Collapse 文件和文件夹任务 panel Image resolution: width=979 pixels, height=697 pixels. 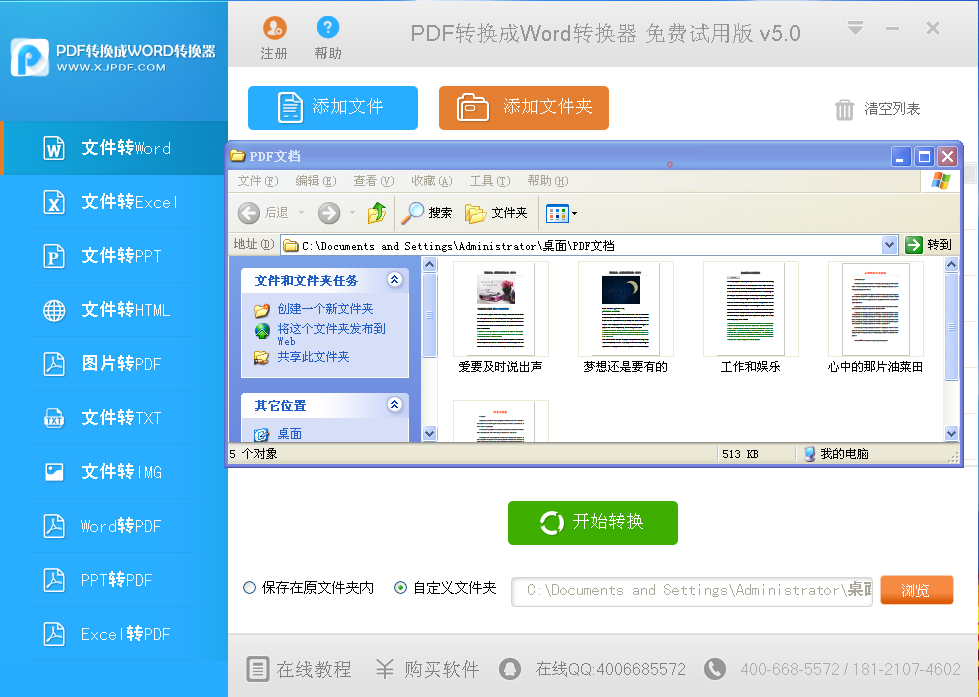394,280
